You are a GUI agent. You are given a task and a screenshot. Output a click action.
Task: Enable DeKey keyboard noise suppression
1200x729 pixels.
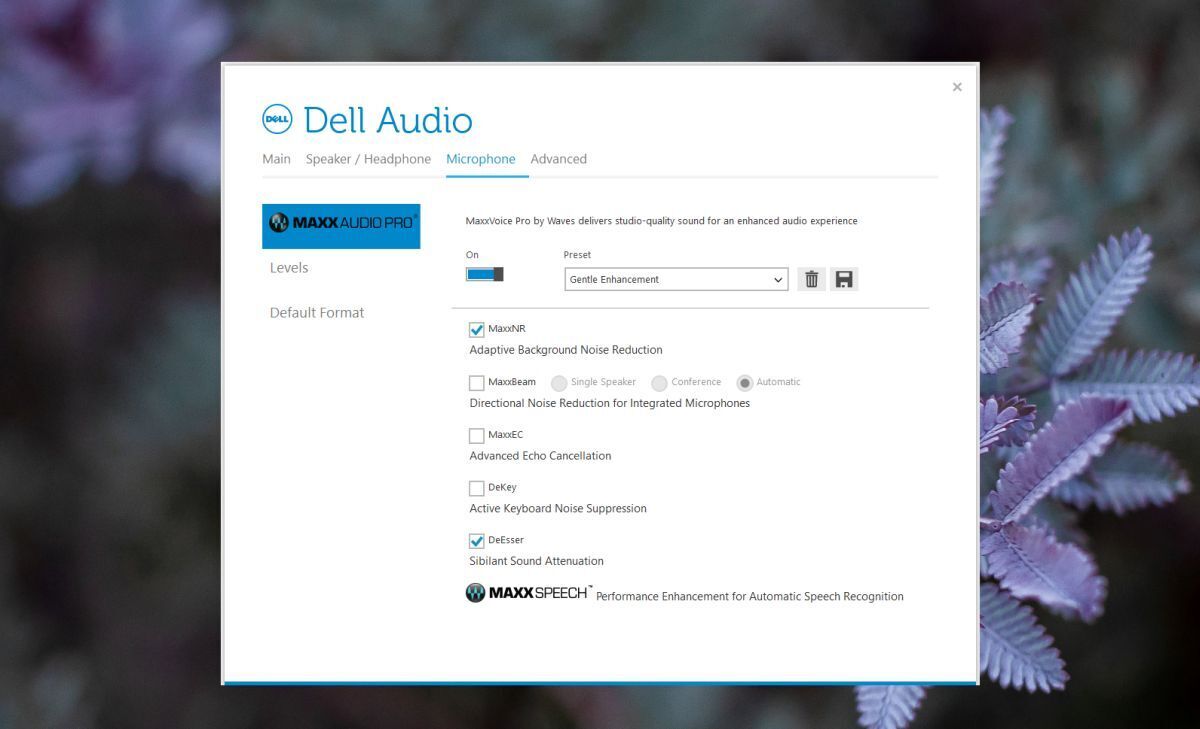tap(477, 488)
